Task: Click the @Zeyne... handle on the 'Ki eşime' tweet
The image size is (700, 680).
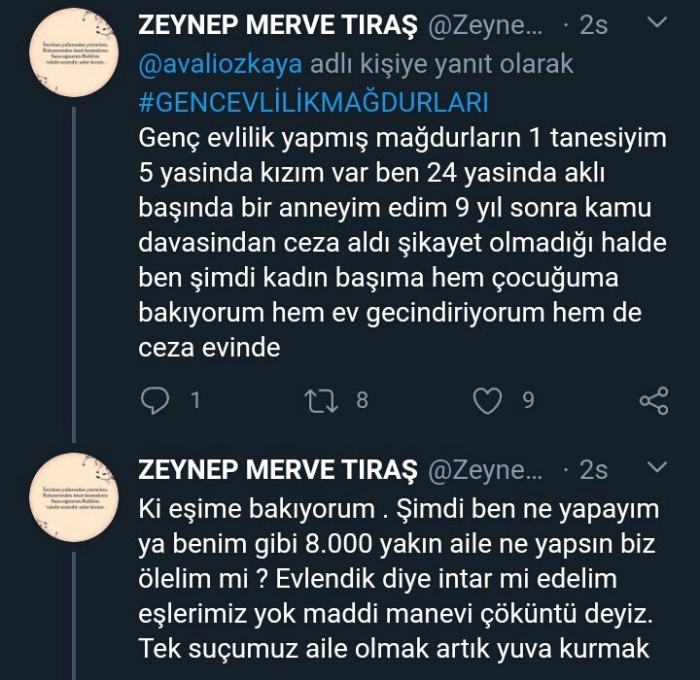Action: tap(485, 469)
